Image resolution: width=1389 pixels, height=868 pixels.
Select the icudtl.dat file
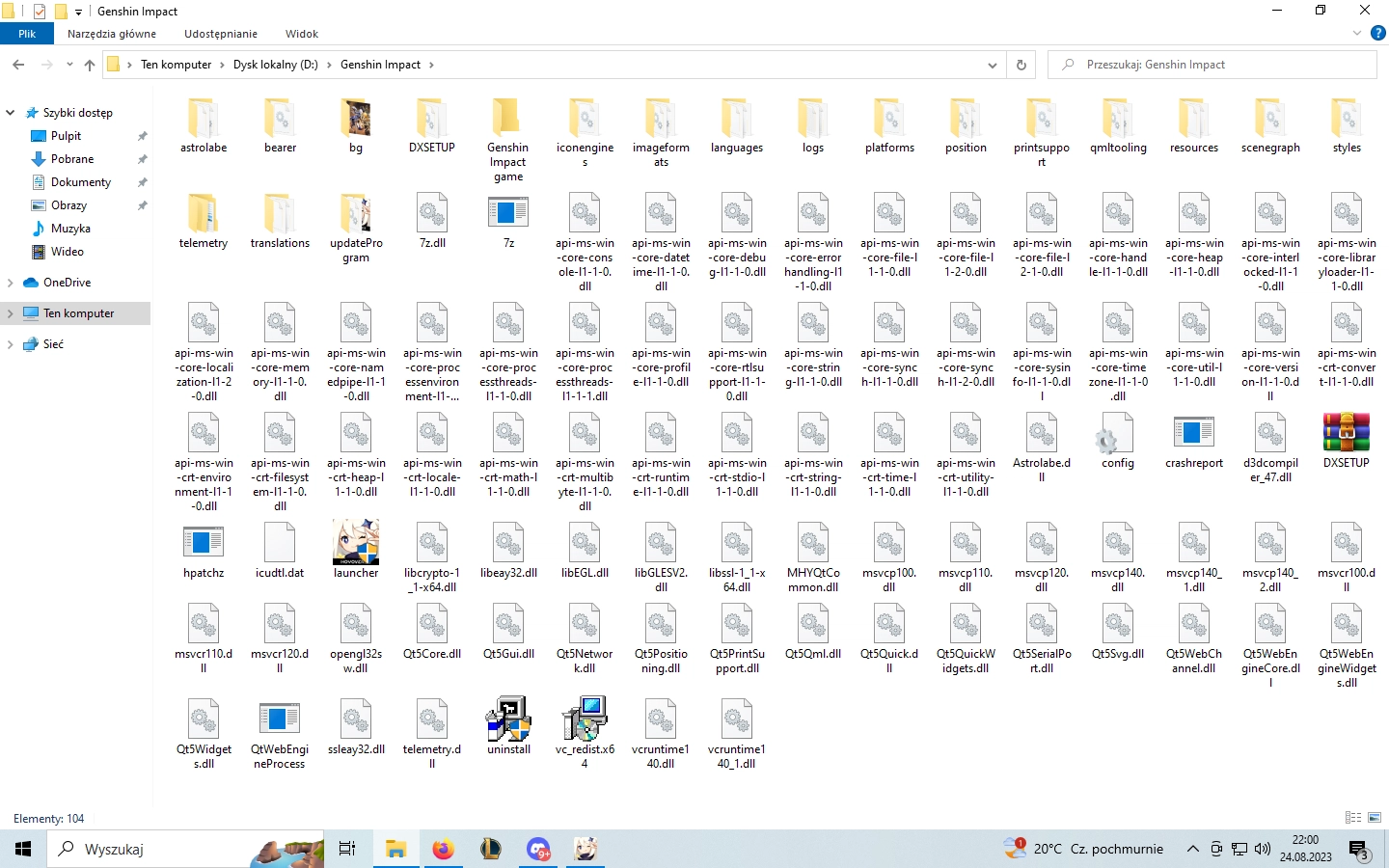point(280,551)
